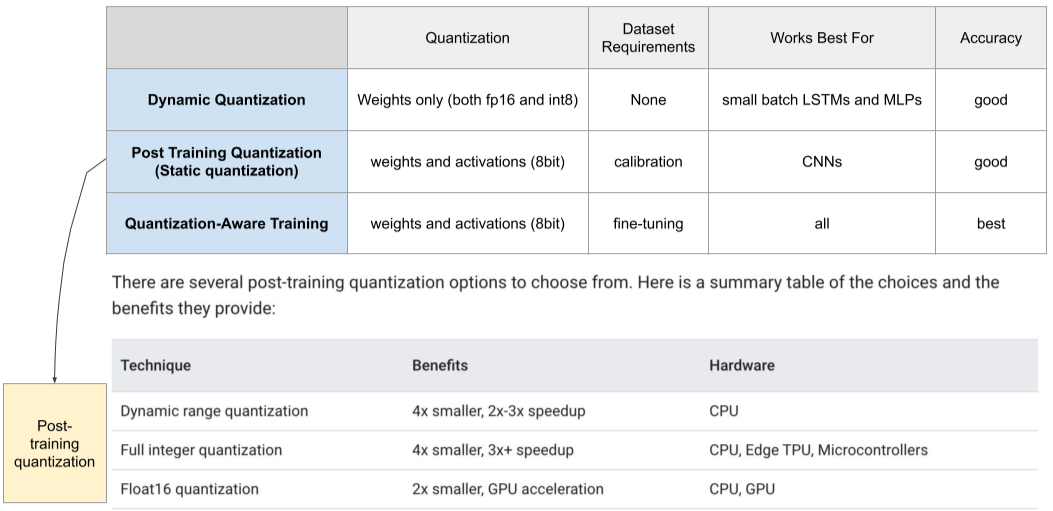Click the Quantization column header
This screenshot has width=1053, height=511.
467,38
